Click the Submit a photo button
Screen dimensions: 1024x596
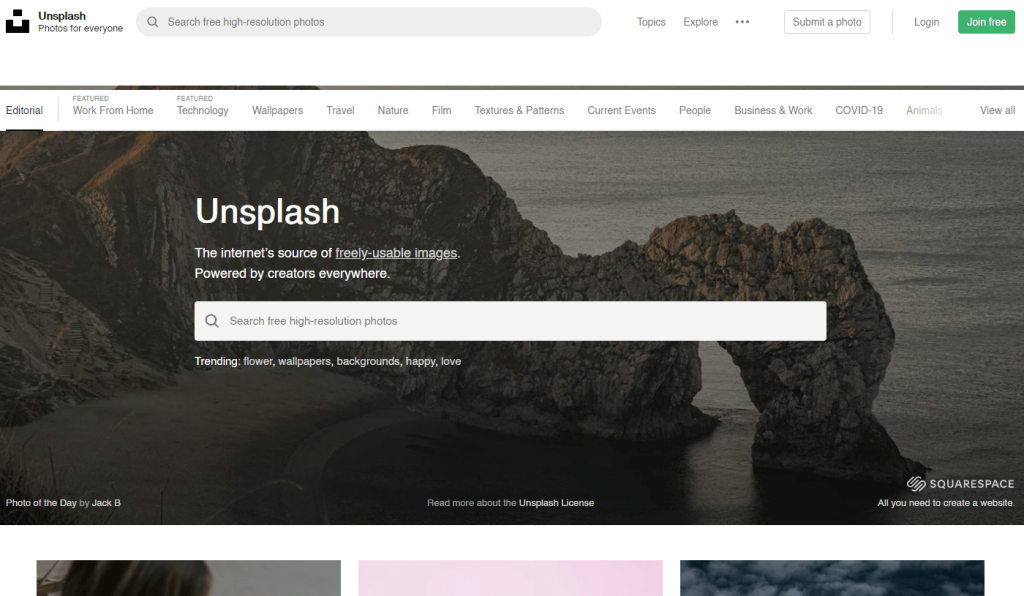[x=827, y=22]
